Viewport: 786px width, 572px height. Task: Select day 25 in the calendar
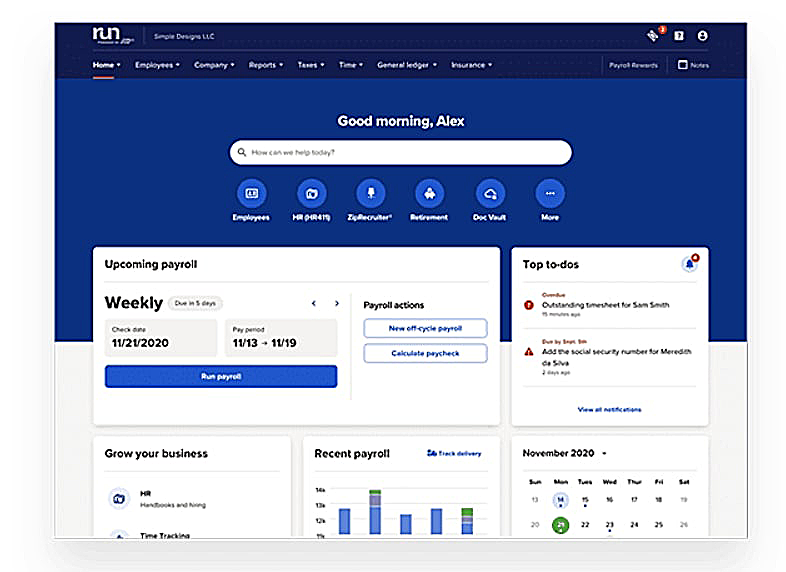pyautogui.click(x=659, y=525)
